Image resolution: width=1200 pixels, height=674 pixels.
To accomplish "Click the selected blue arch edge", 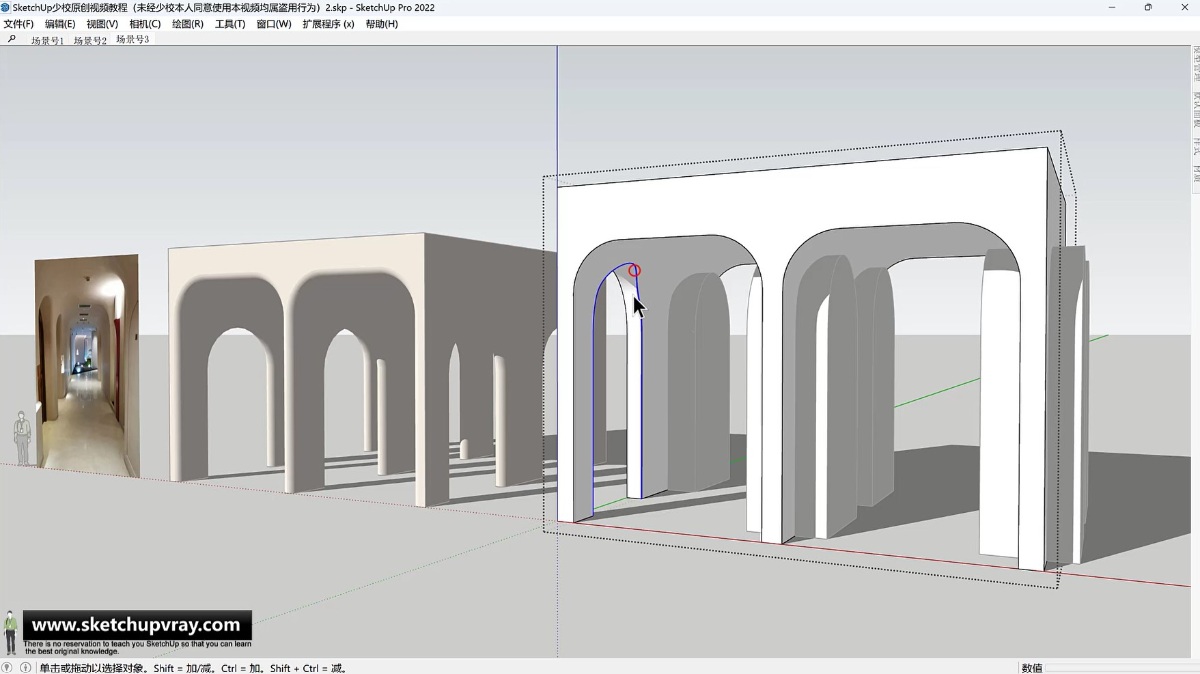I will coord(594,400).
